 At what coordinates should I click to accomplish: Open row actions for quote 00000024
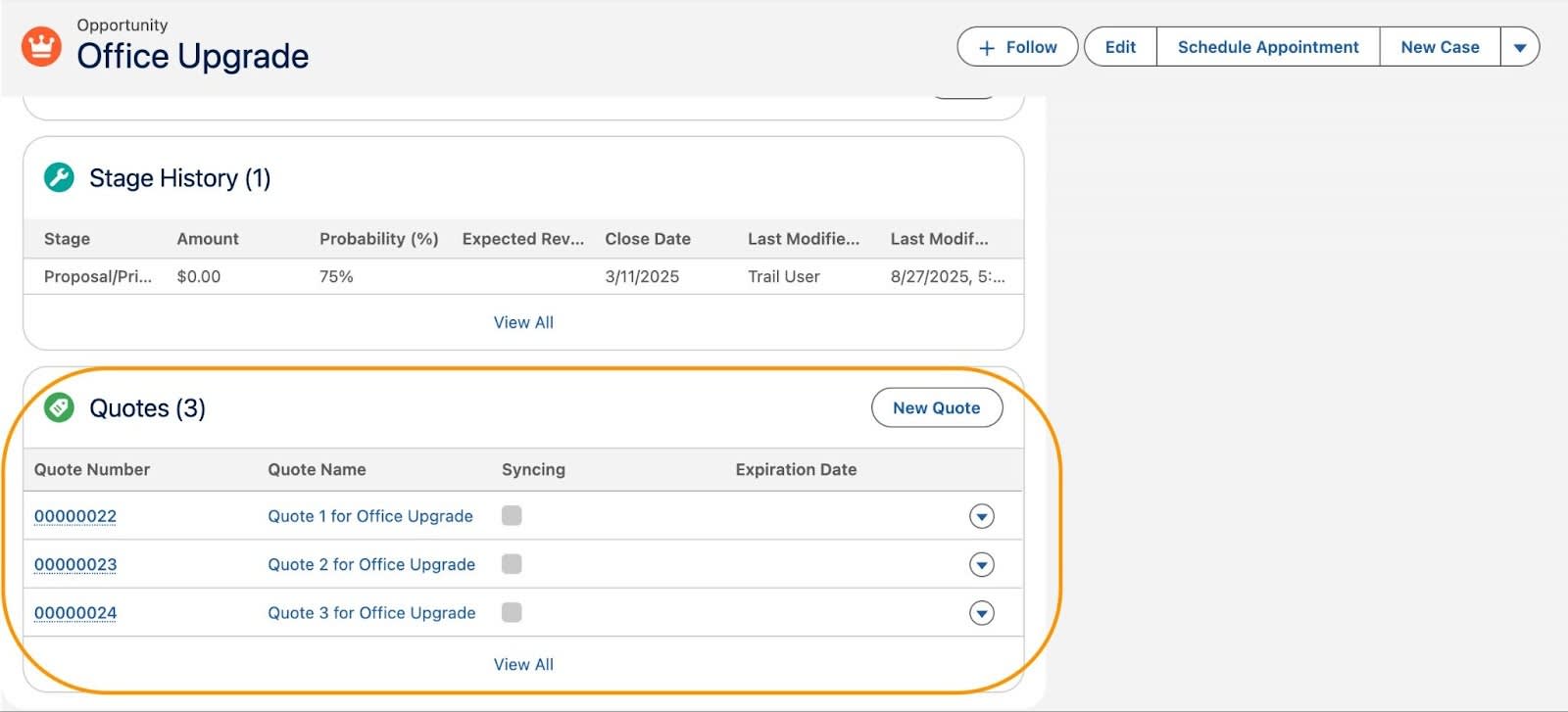981,613
